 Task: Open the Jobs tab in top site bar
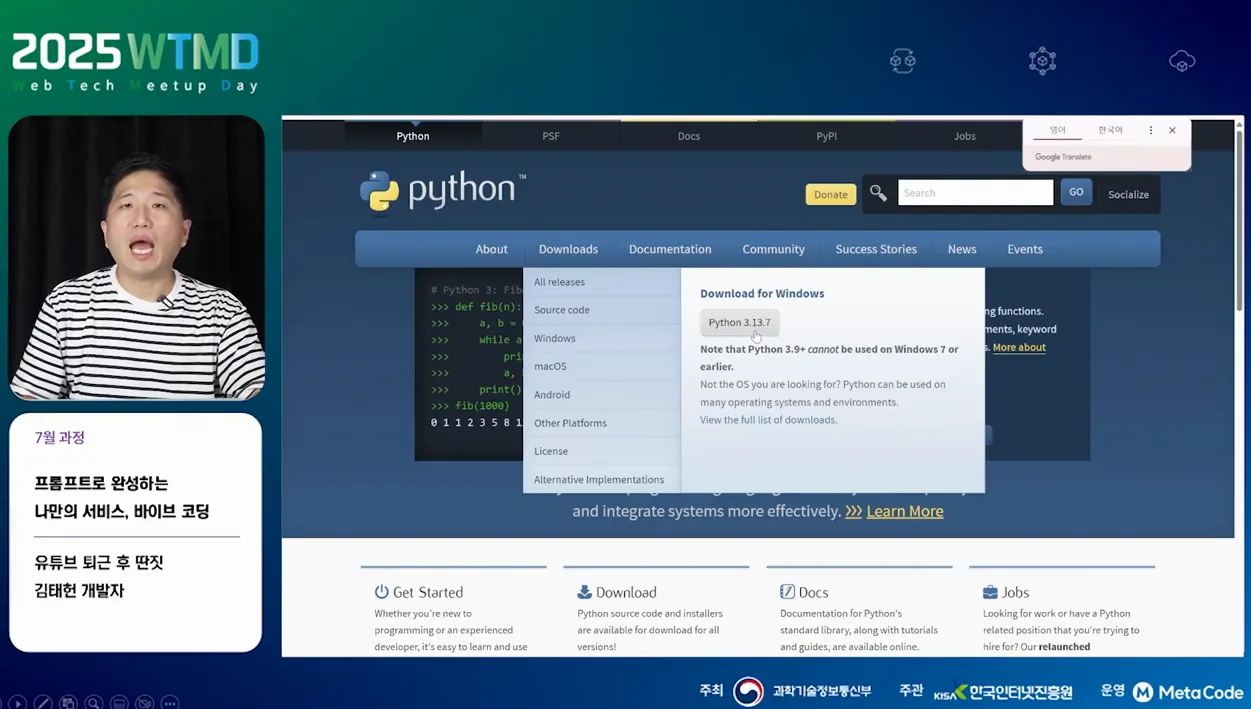[964, 136]
